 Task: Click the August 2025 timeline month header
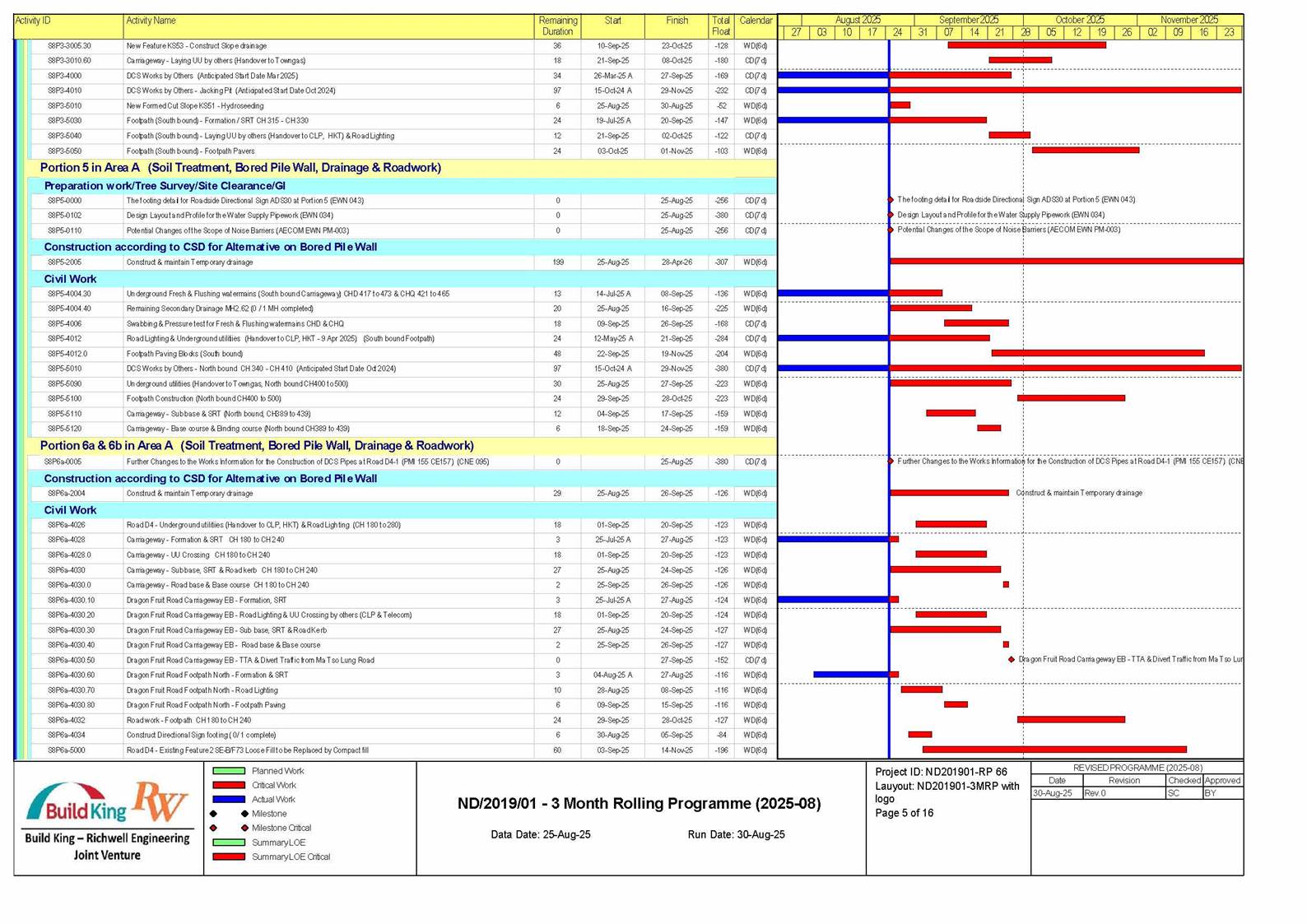[x=858, y=20]
